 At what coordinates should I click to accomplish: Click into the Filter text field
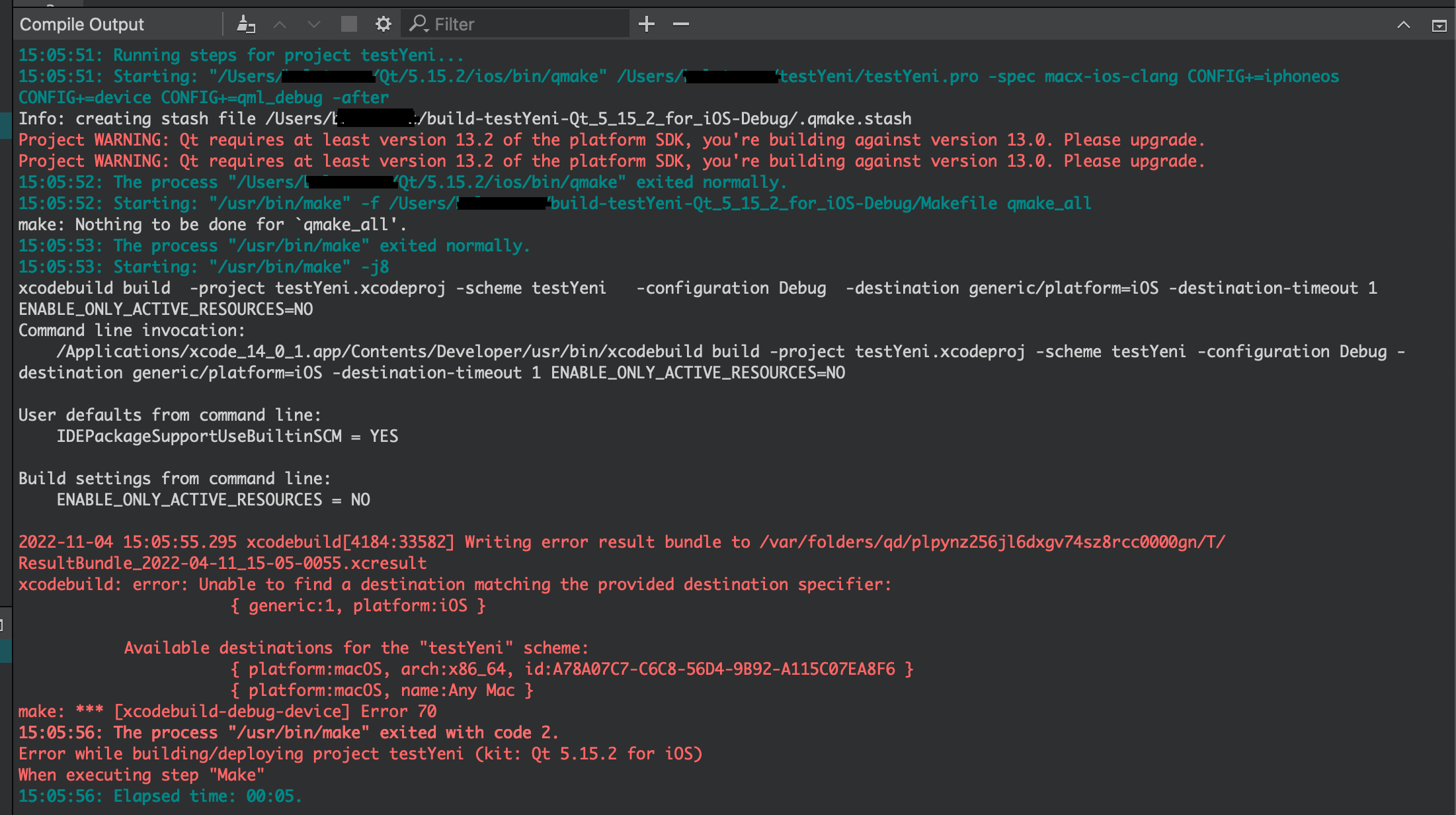pyautogui.click(x=522, y=24)
